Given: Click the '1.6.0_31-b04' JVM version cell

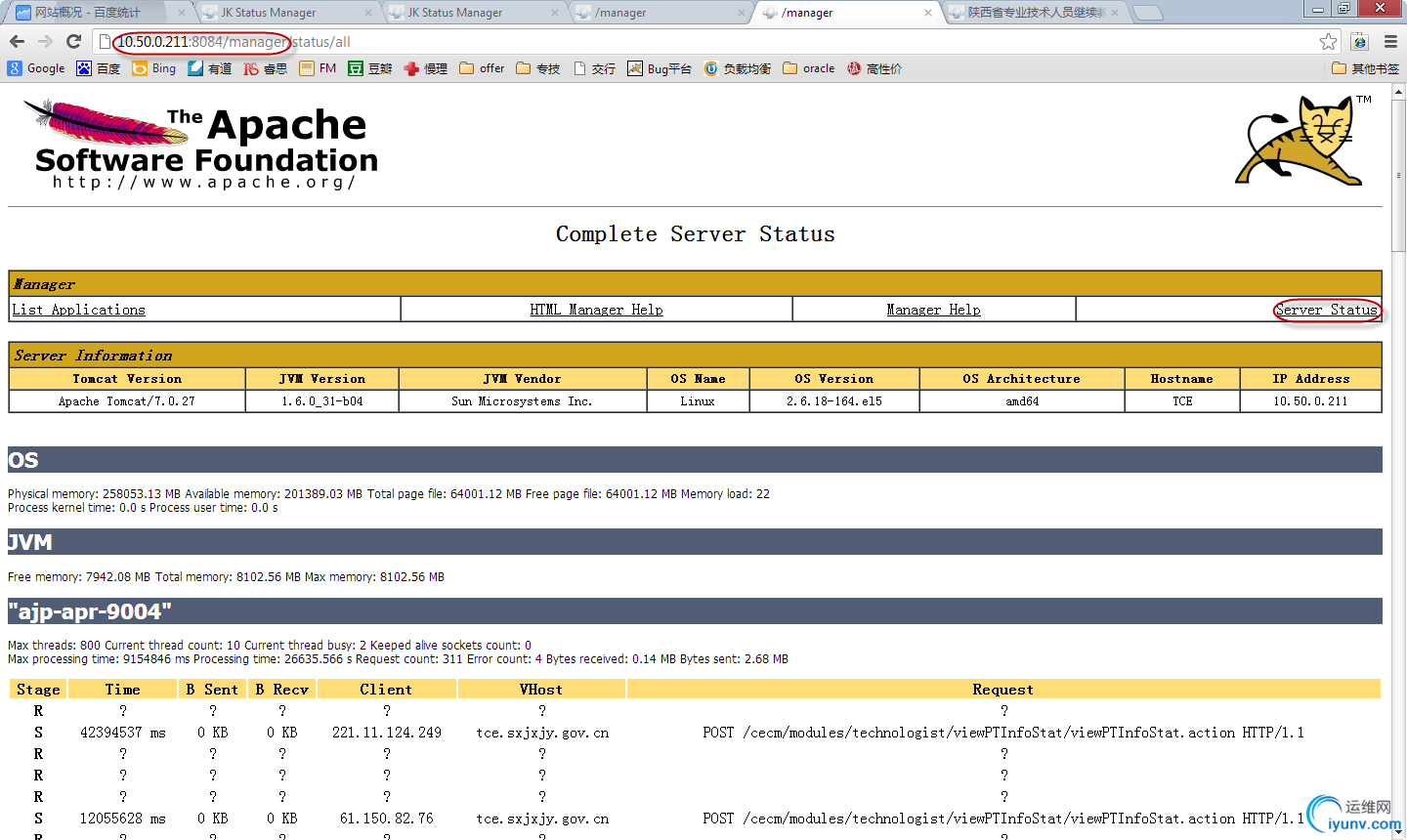Looking at the screenshot, I should [322, 401].
